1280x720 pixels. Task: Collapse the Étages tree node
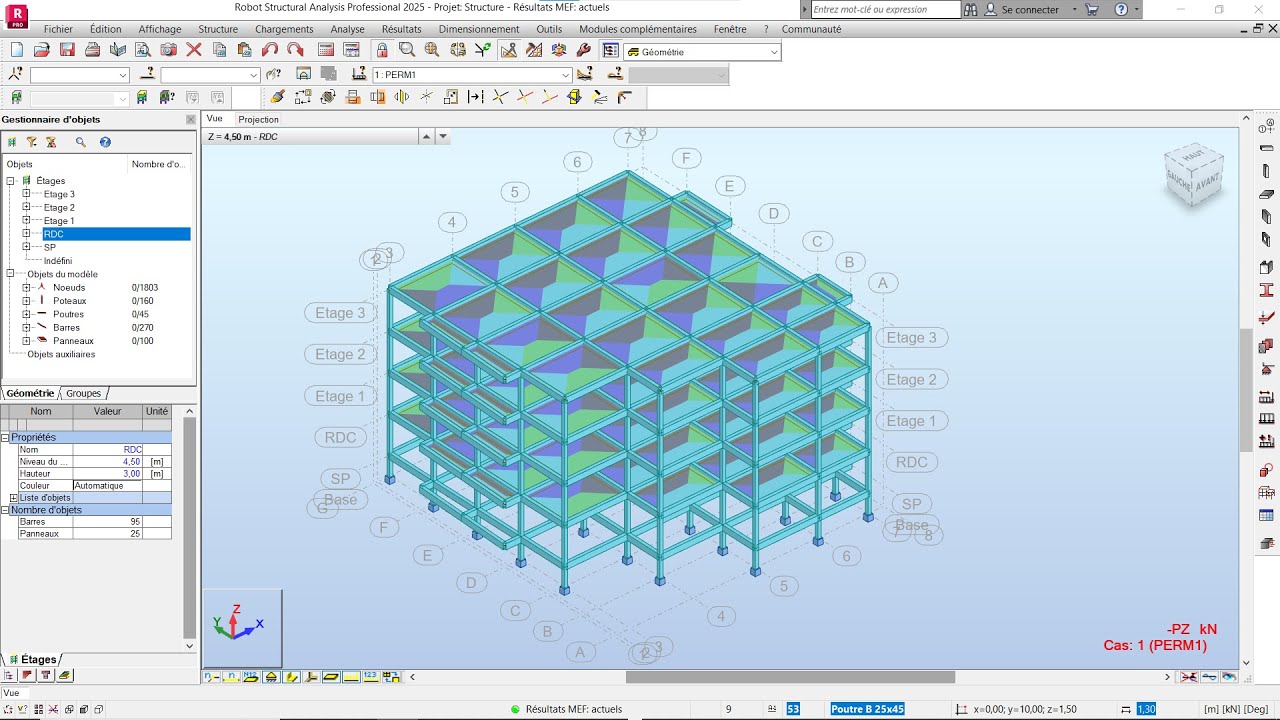[x=10, y=181]
